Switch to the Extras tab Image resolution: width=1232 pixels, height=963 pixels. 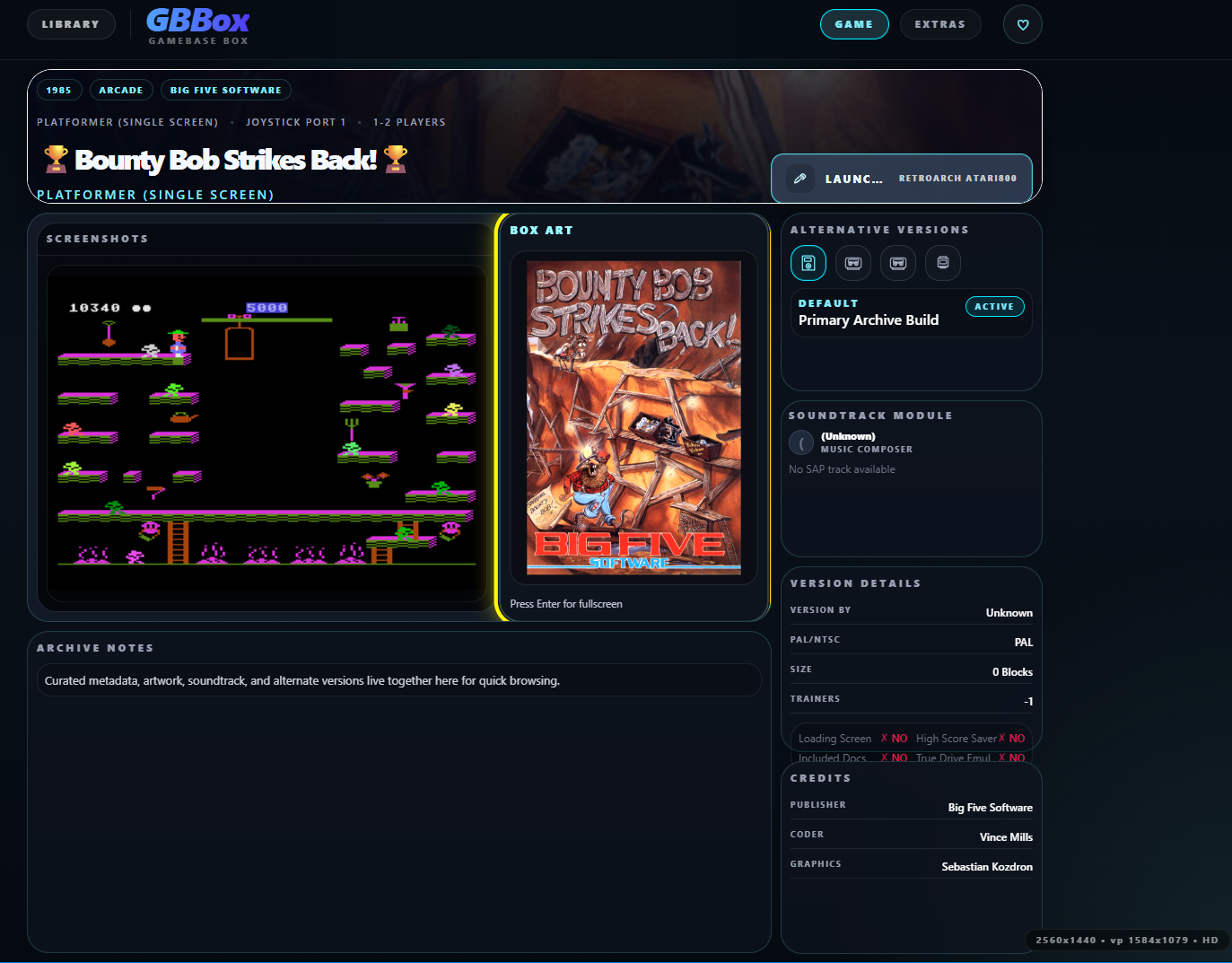coord(940,24)
